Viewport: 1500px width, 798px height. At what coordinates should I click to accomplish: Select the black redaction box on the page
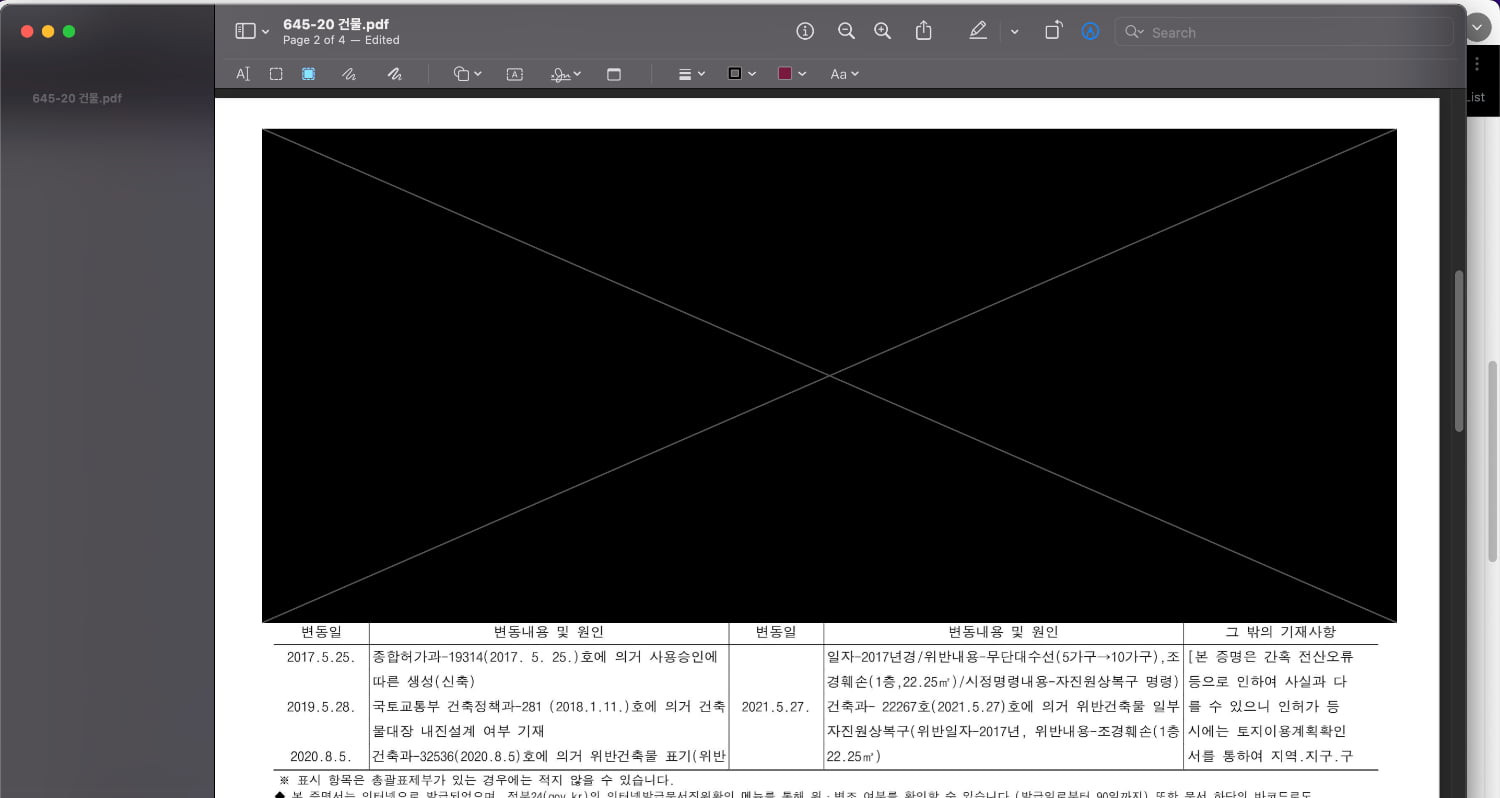tap(829, 375)
